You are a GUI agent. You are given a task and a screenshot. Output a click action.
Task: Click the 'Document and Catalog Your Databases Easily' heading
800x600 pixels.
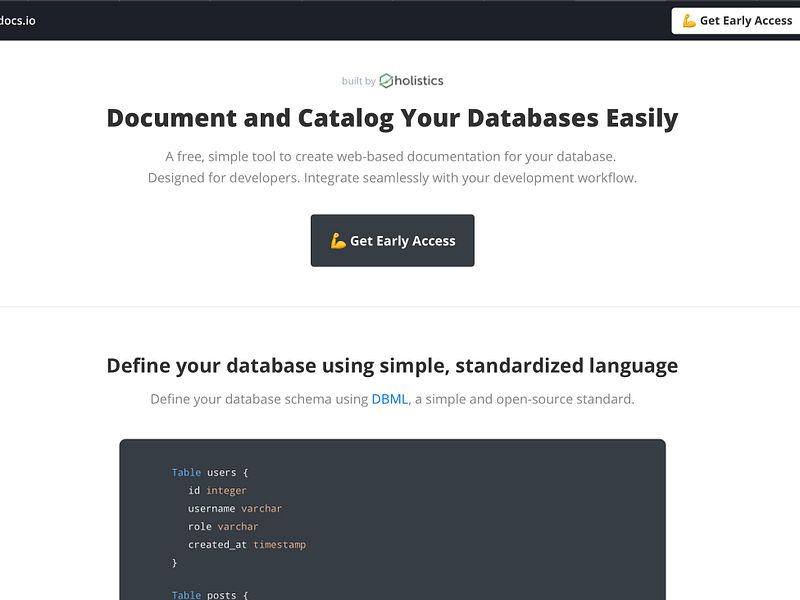[392, 118]
